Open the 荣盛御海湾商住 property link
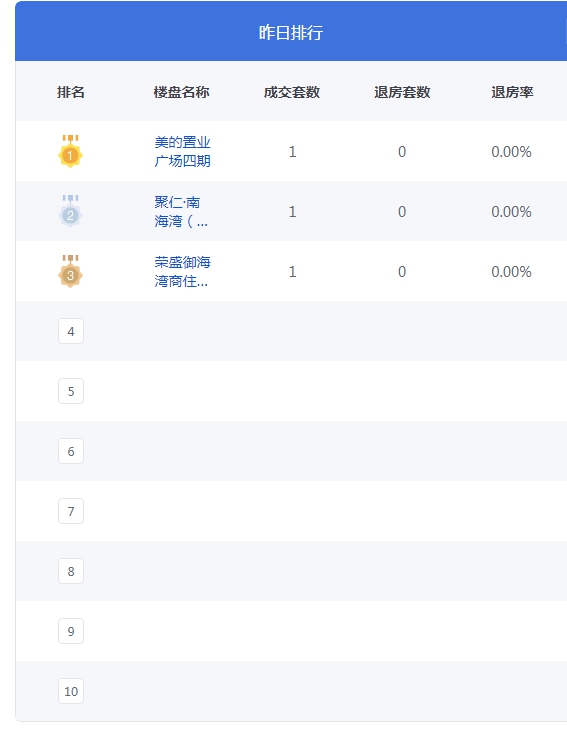This screenshot has width=567, height=730. point(182,271)
